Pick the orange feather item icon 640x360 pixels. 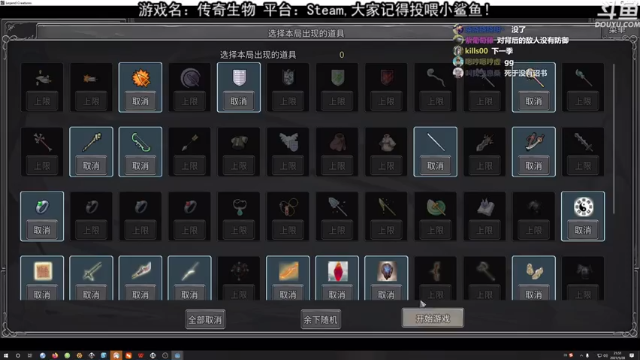(288, 271)
